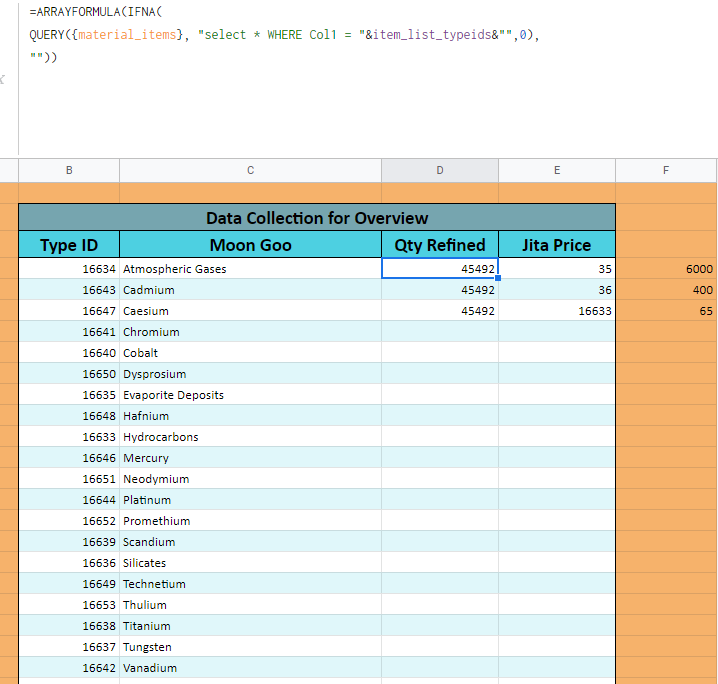
Task: Select Type ID cell 16648
Action: (69, 416)
